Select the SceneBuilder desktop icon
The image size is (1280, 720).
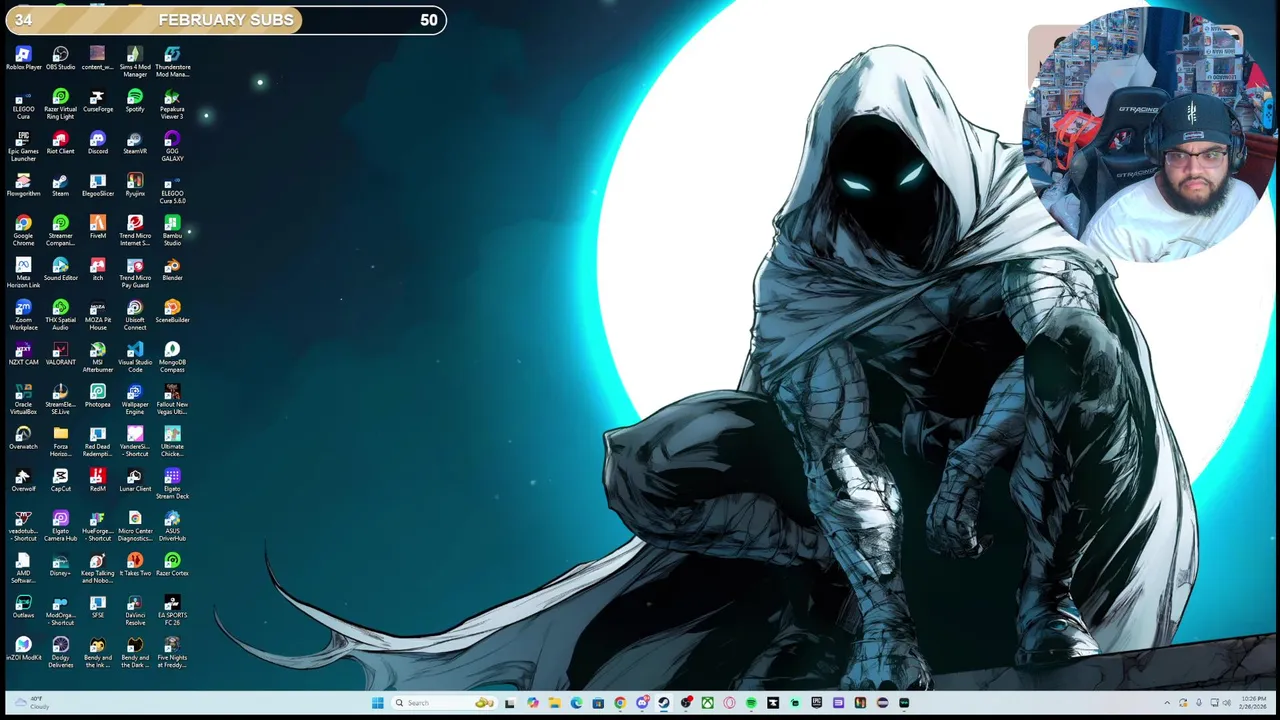pyautogui.click(x=172, y=311)
